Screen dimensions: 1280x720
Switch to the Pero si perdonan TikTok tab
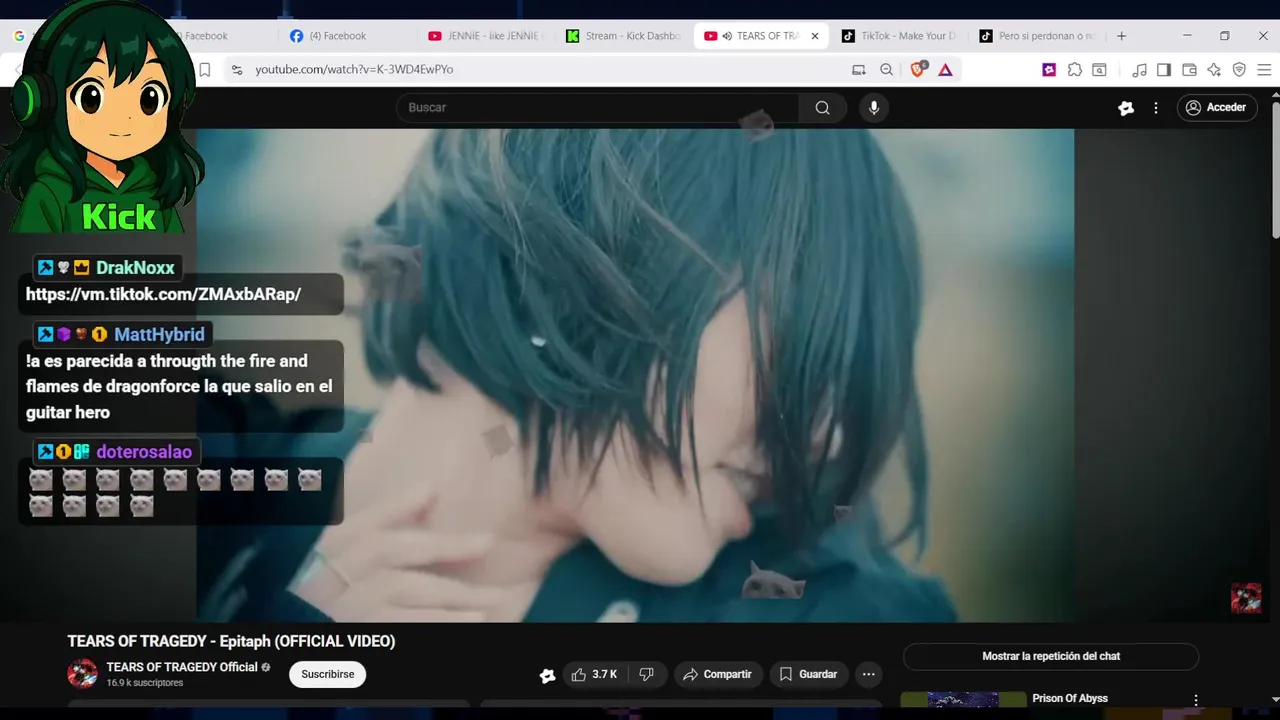click(x=1037, y=36)
